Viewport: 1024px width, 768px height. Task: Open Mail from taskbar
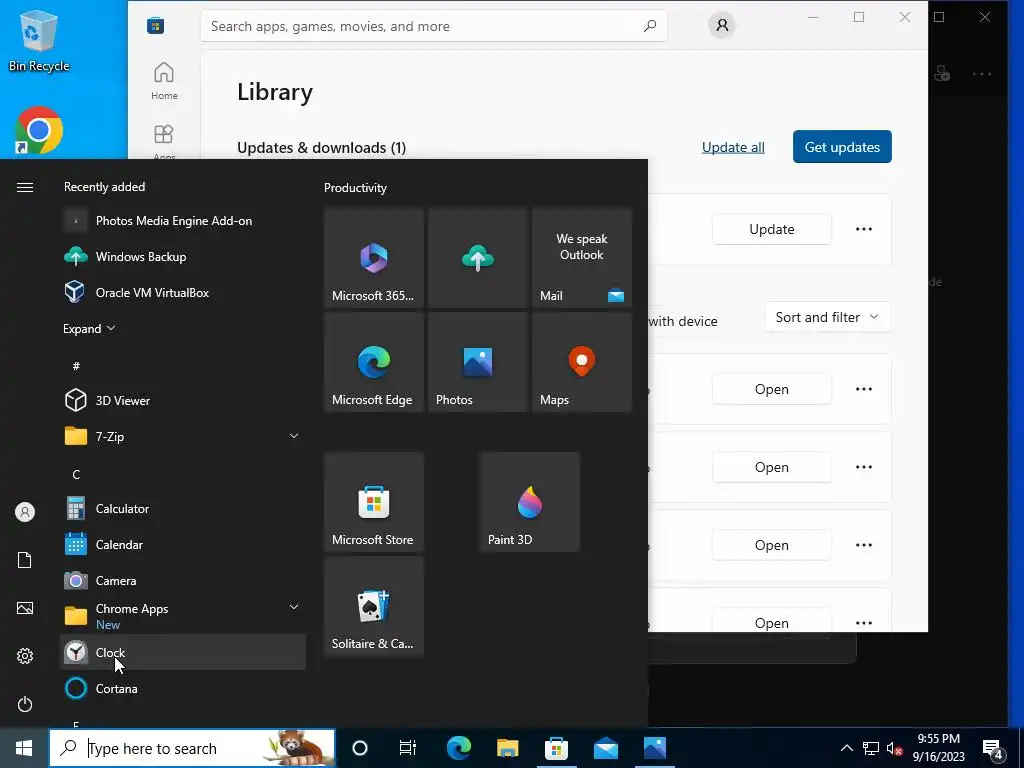[x=605, y=748]
